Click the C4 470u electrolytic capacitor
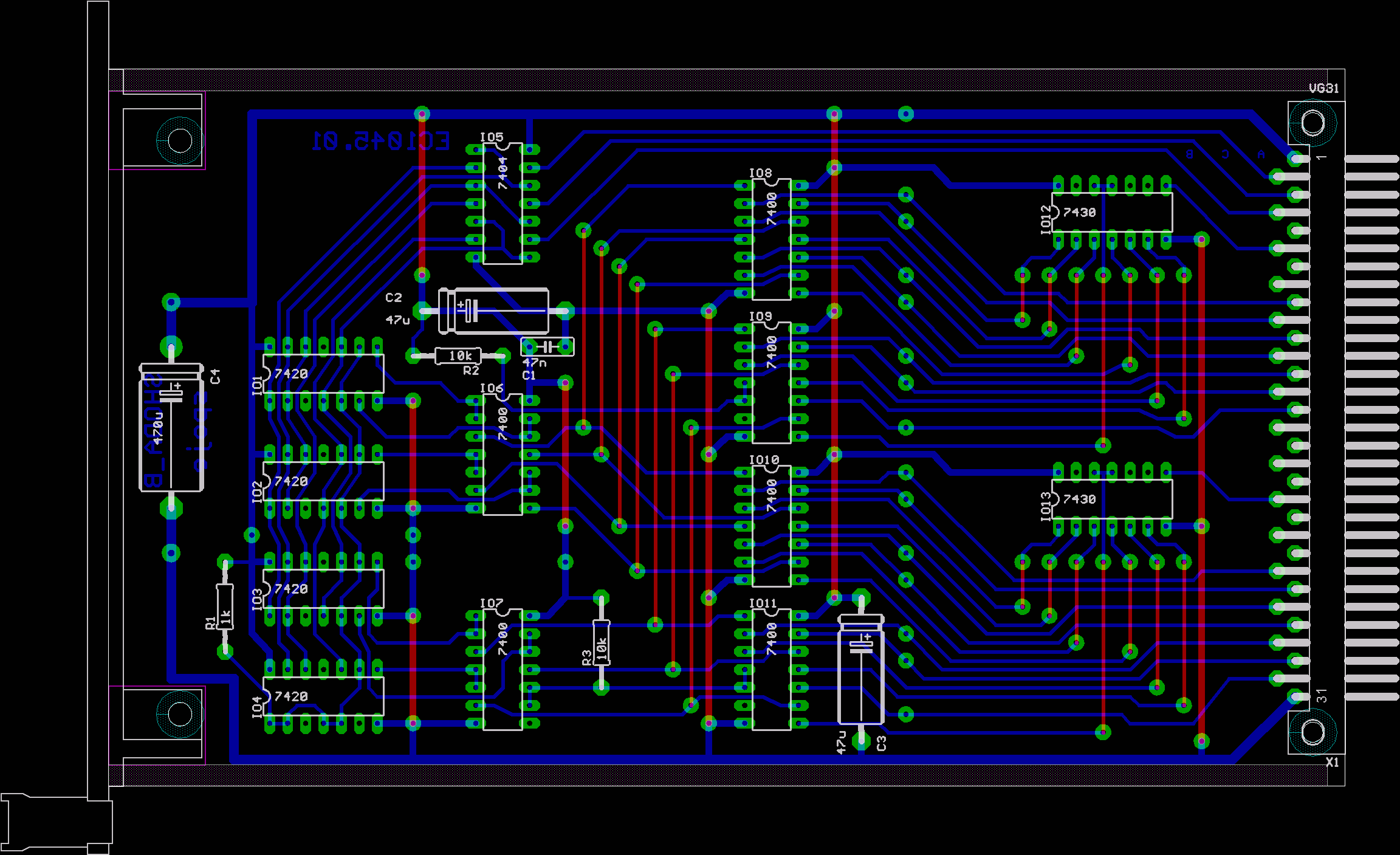 click(x=171, y=428)
